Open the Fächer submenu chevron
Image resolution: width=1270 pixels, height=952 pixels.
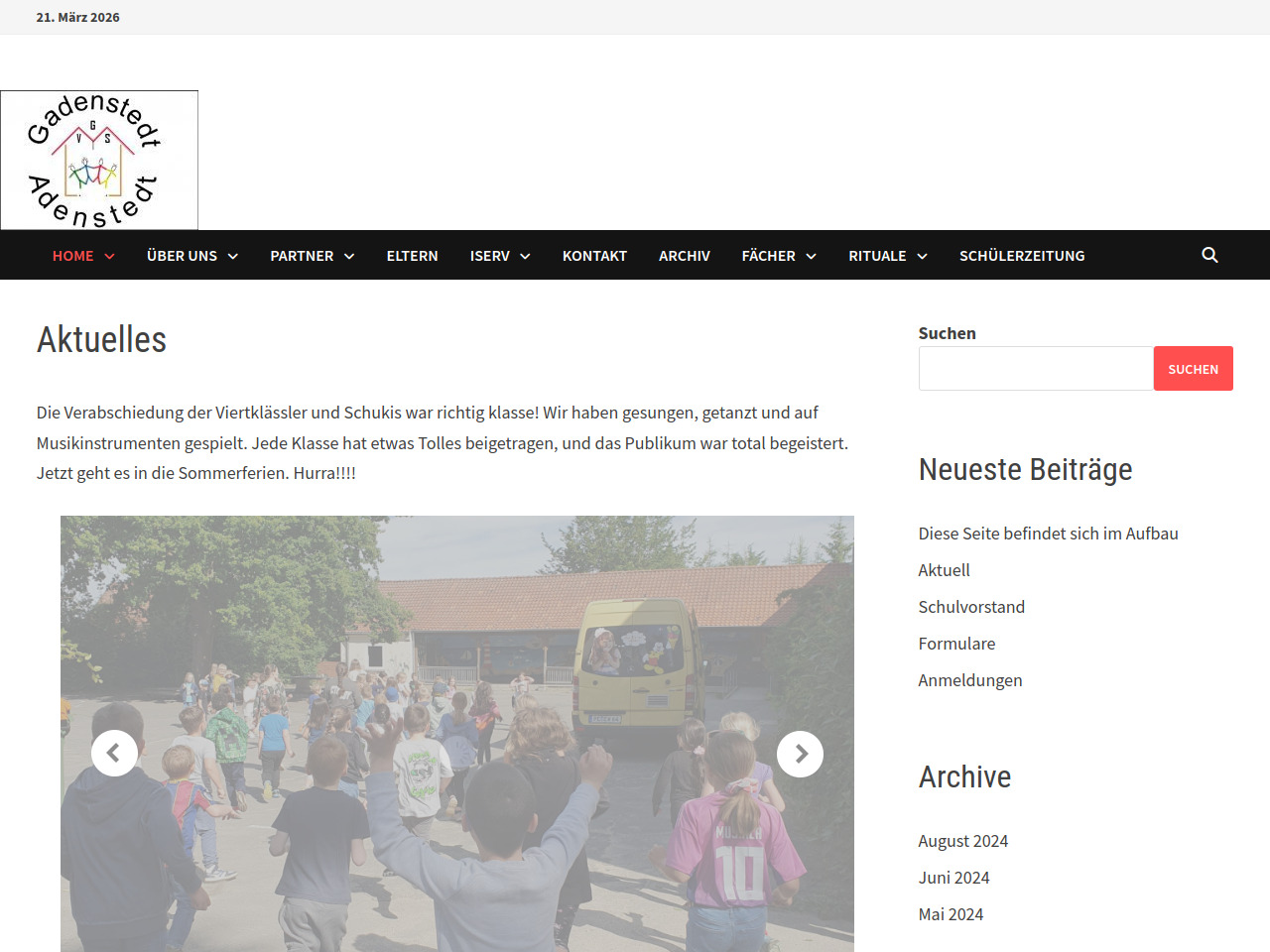tap(812, 256)
